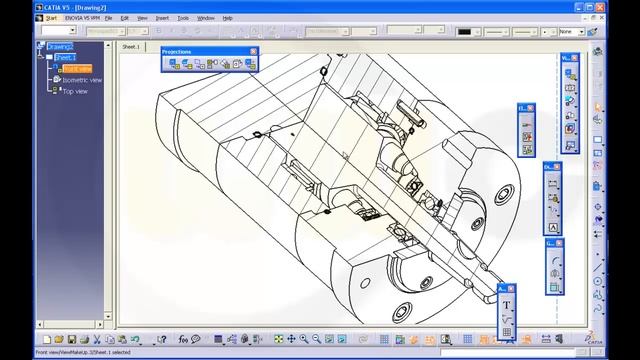Click the Dimensions icon in dimensioning toolbar

coord(553,184)
